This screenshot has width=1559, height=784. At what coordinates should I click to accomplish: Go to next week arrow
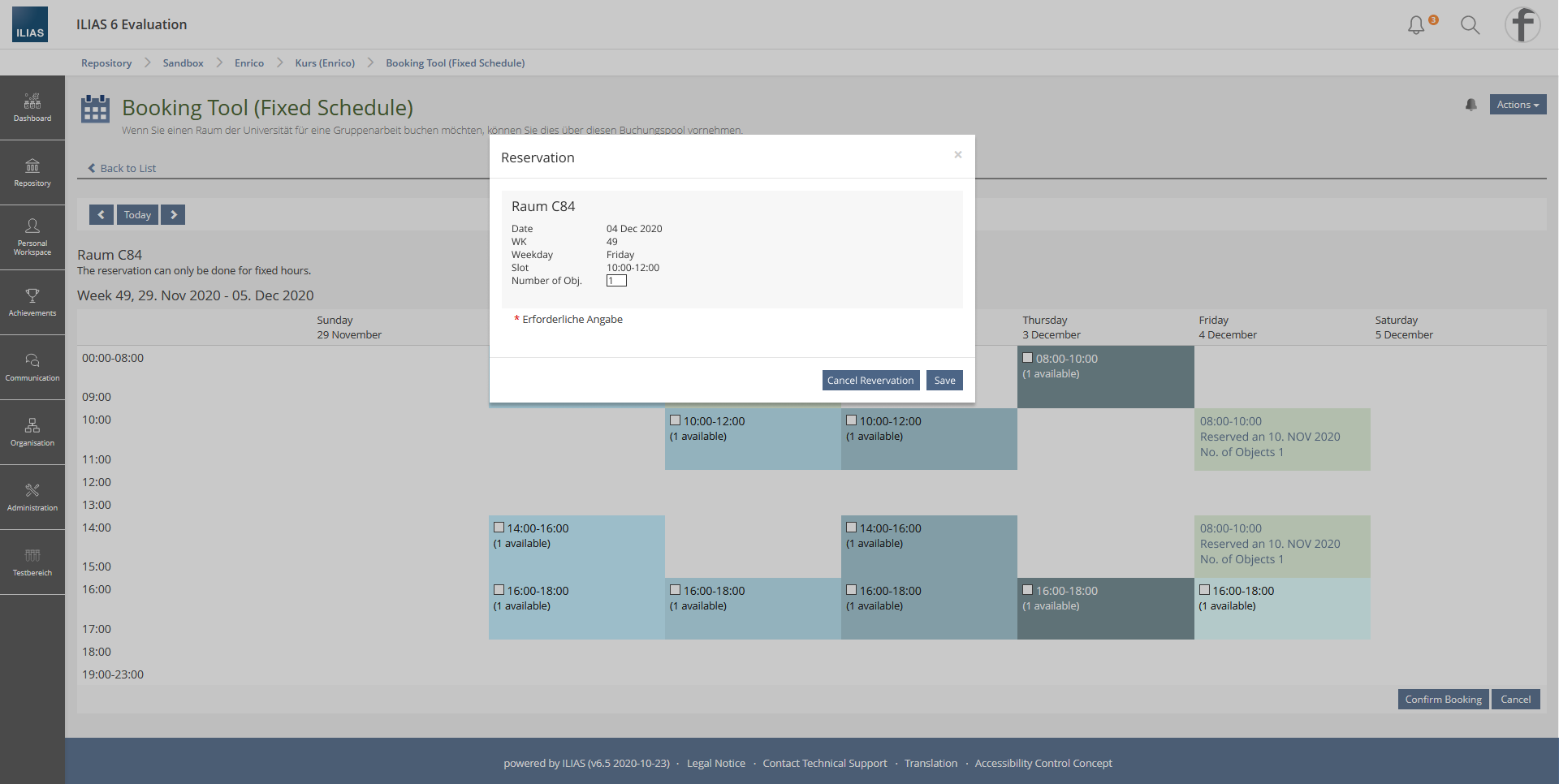tap(173, 214)
